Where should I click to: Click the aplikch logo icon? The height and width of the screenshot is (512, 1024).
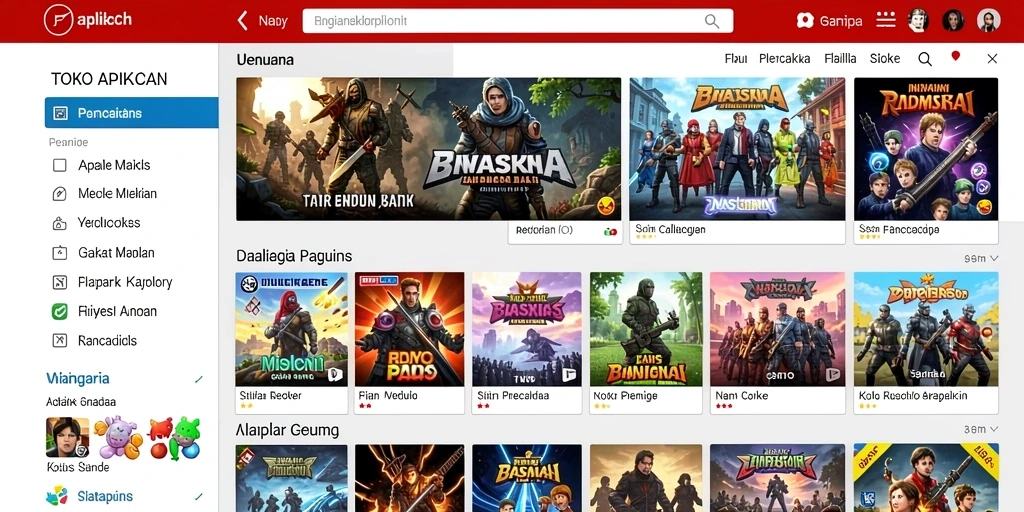pos(58,20)
